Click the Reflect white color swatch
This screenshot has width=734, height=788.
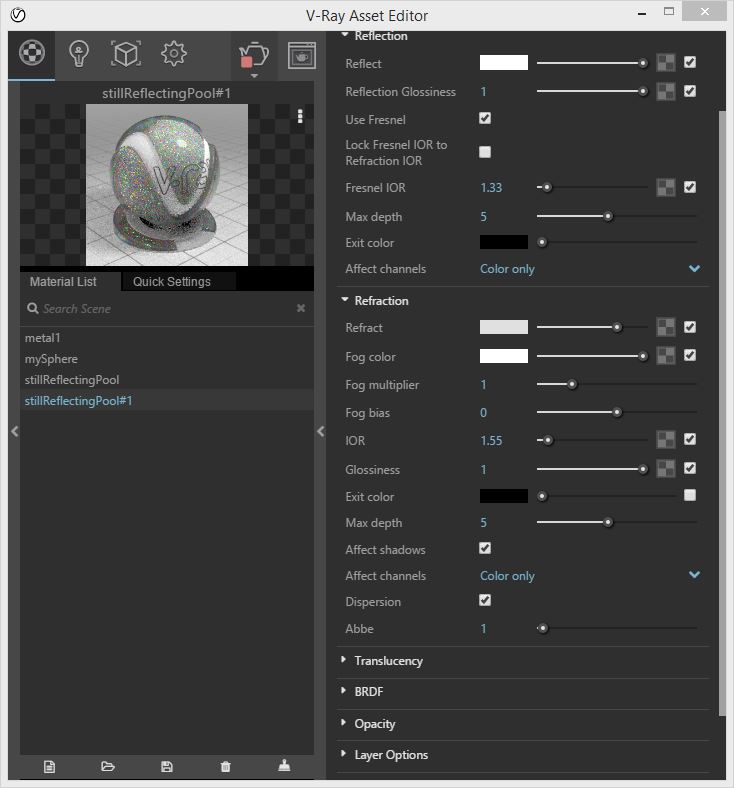[x=503, y=63]
